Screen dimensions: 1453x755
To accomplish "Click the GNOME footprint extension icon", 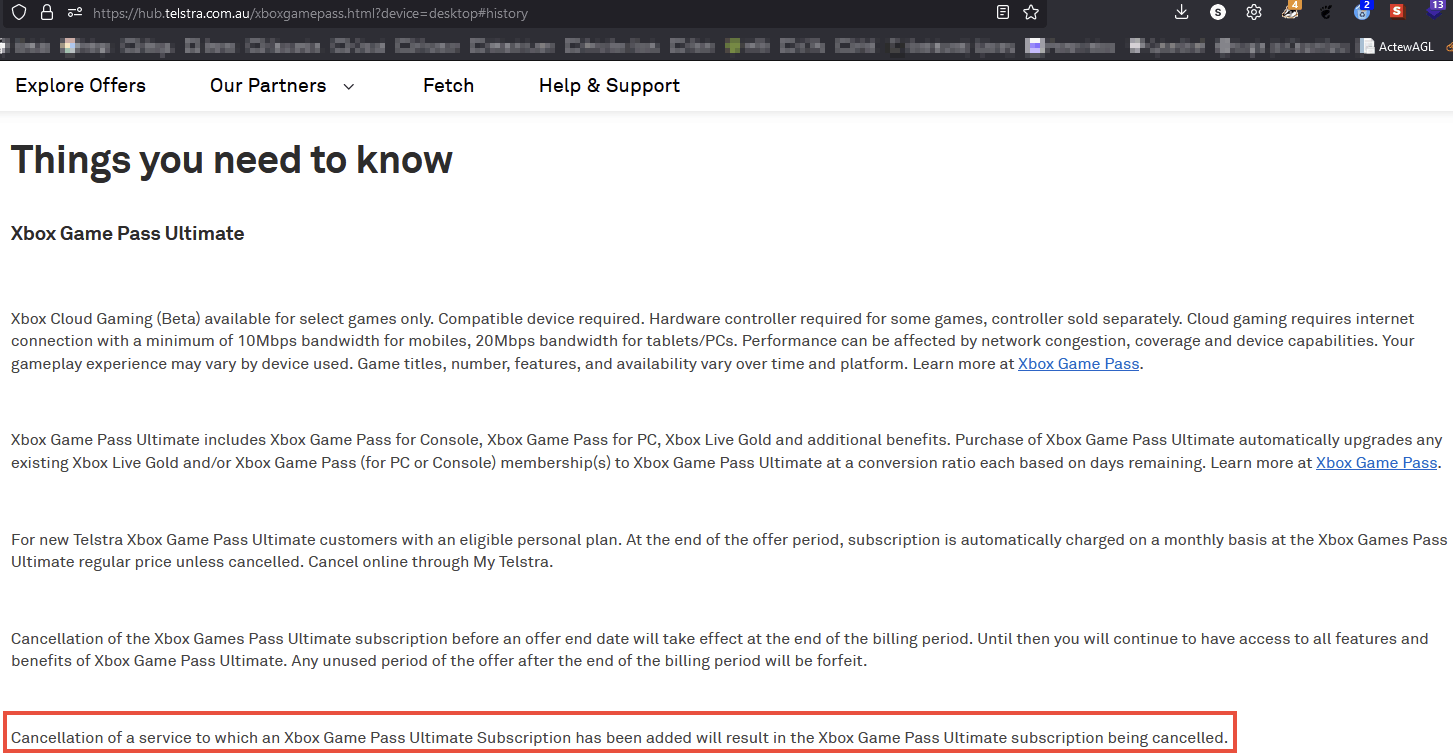I will [x=1326, y=12].
